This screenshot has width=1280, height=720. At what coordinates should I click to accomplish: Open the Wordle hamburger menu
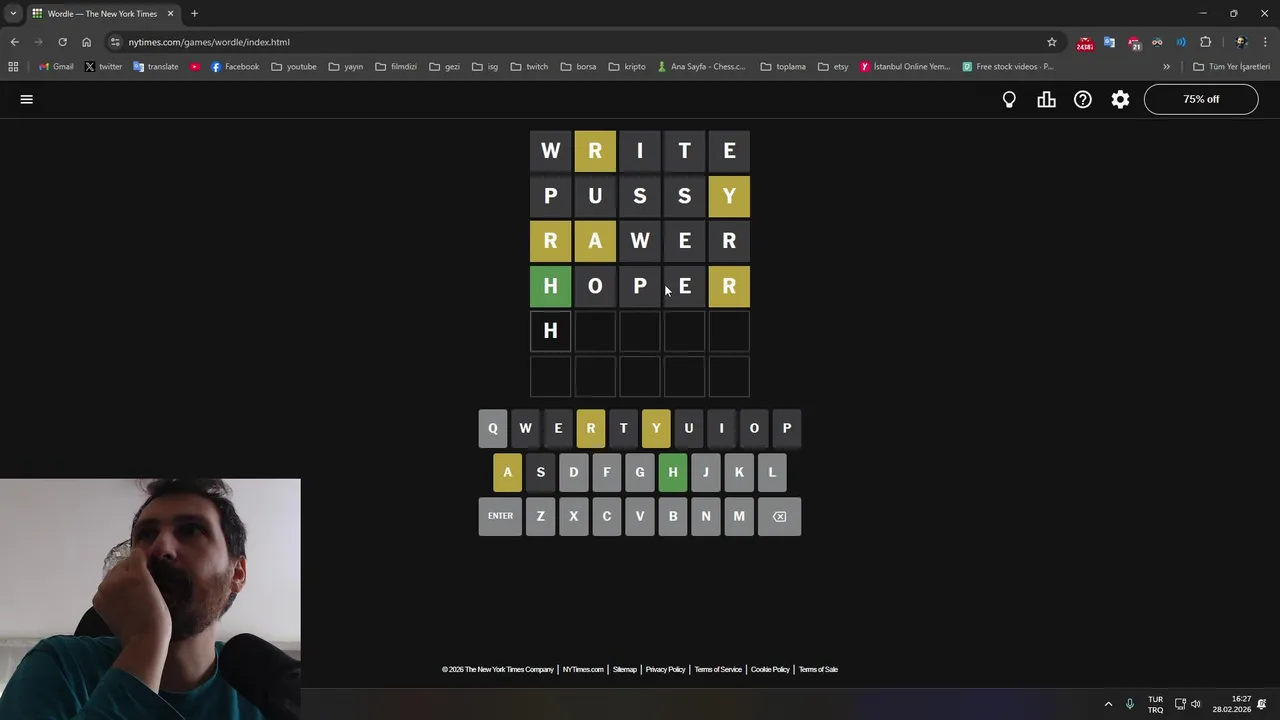coord(27,99)
